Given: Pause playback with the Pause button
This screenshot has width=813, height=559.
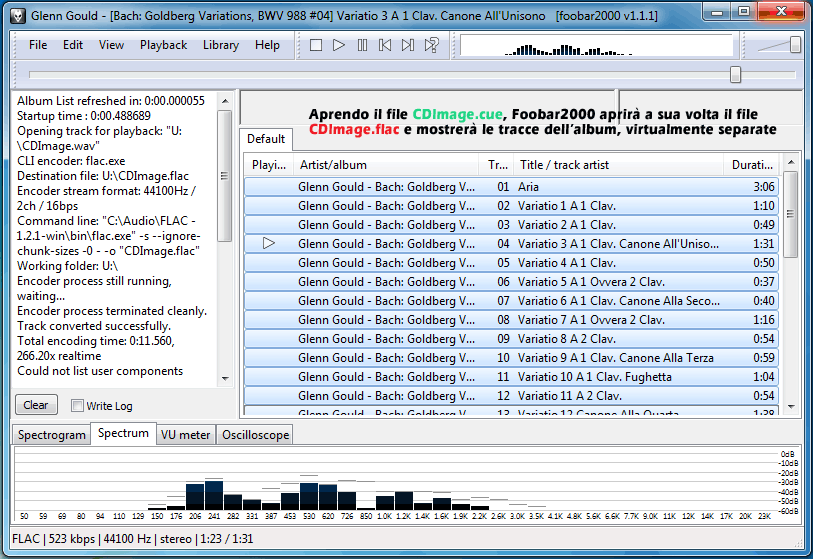Looking at the screenshot, I should (x=362, y=45).
